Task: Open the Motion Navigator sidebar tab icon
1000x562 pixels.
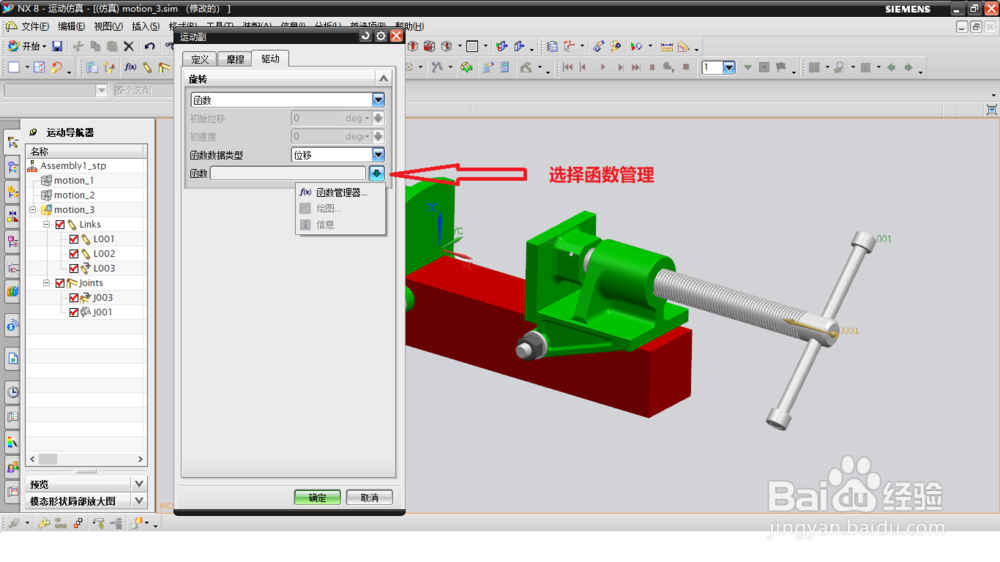Action: [13, 142]
